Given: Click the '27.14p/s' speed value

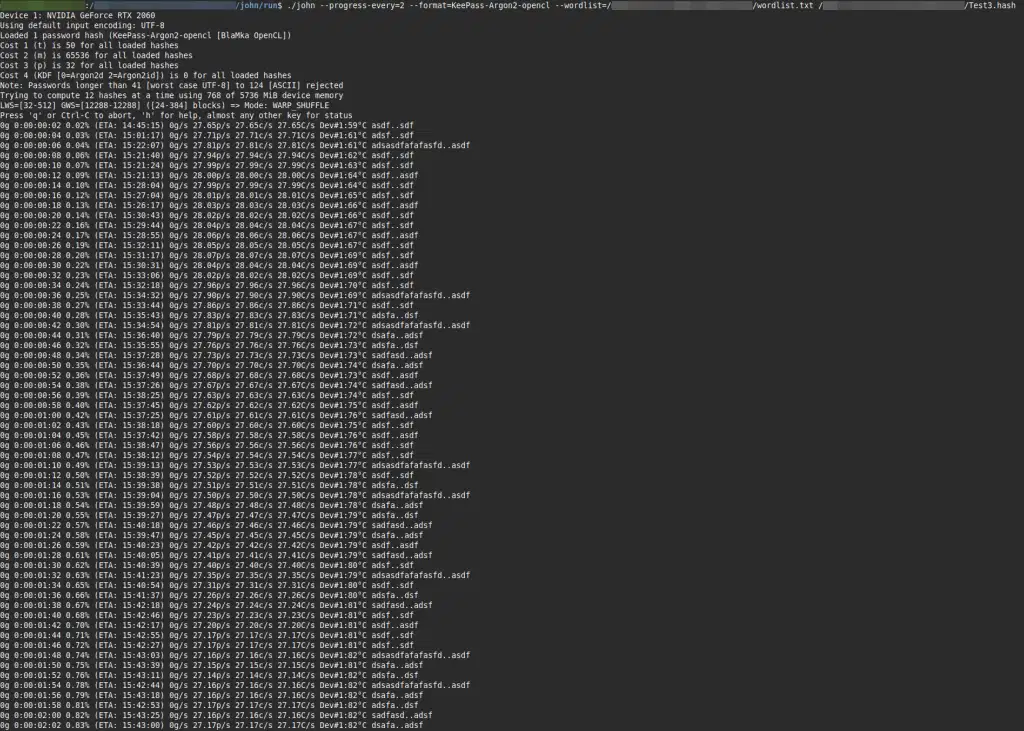Looking at the screenshot, I should [x=211, y=675].
